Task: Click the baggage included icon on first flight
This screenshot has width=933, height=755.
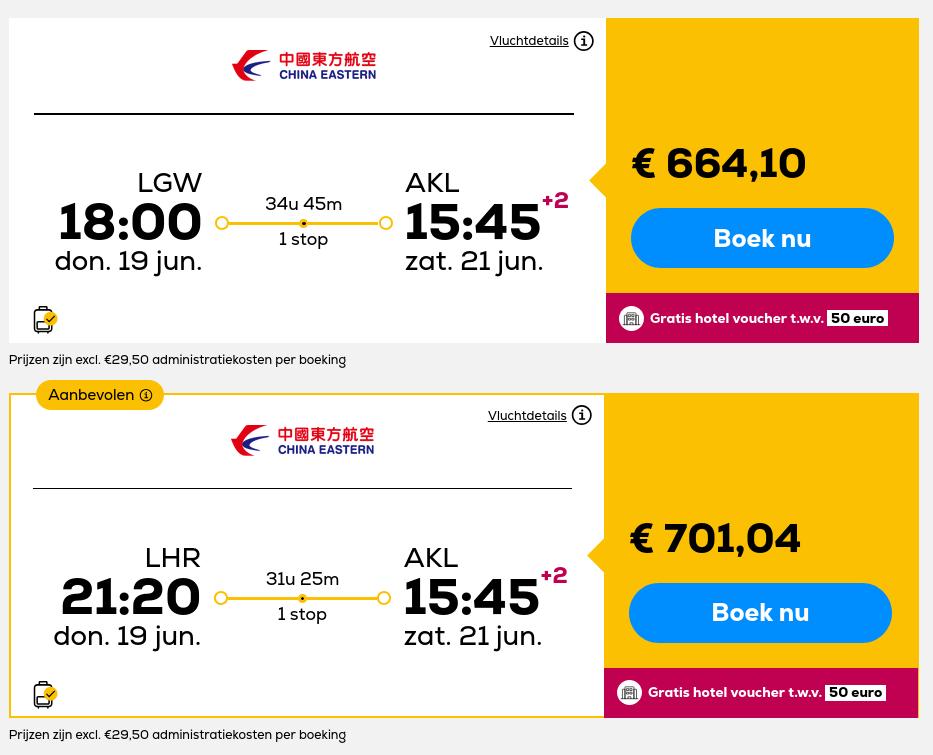Action: (x=44, y=319)
